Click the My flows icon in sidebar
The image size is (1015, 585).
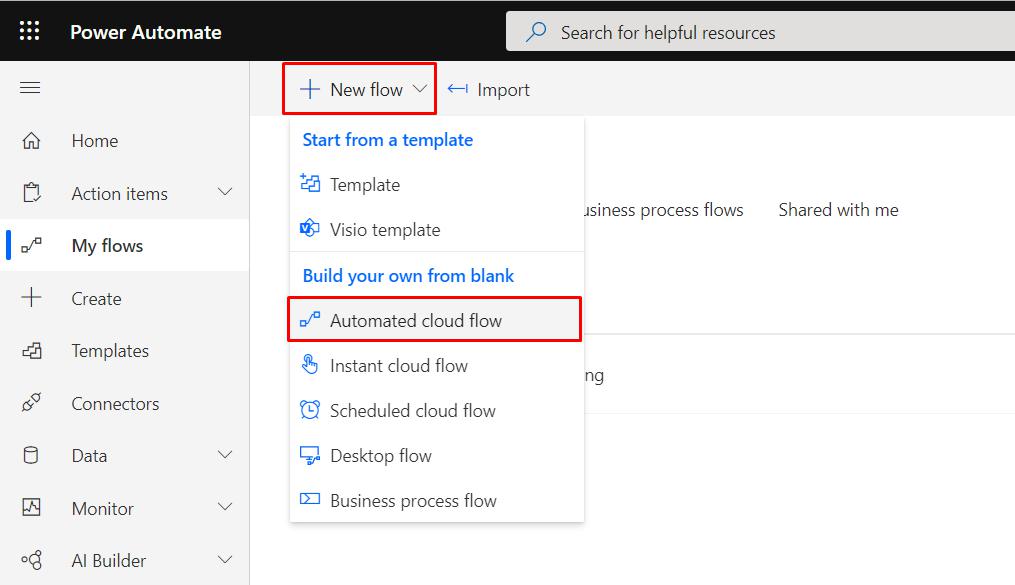pyautogui.click(x=31, y=245)
